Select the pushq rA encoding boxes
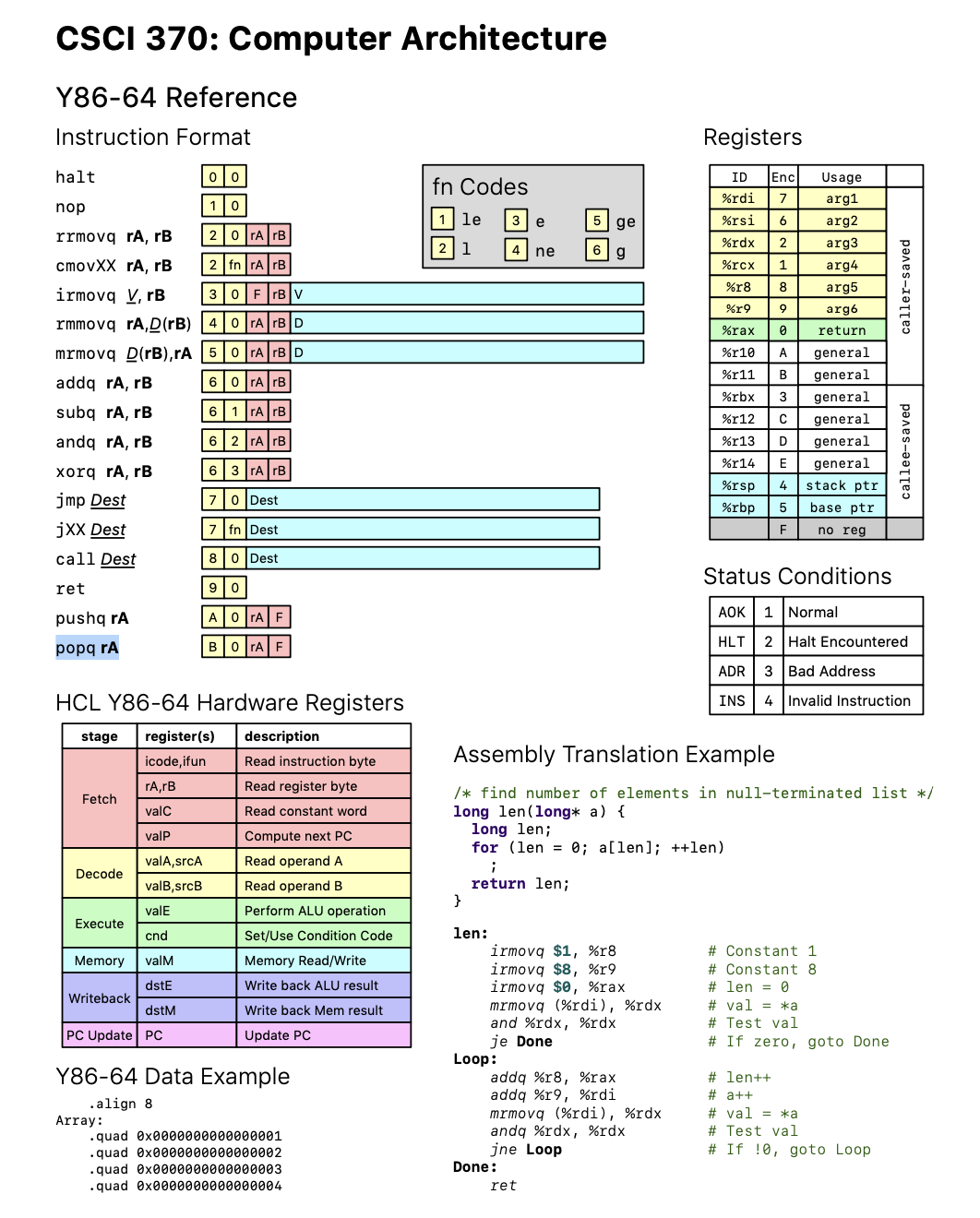The height and width of the screenshot is (1218, 980). [x=245, y=616]
